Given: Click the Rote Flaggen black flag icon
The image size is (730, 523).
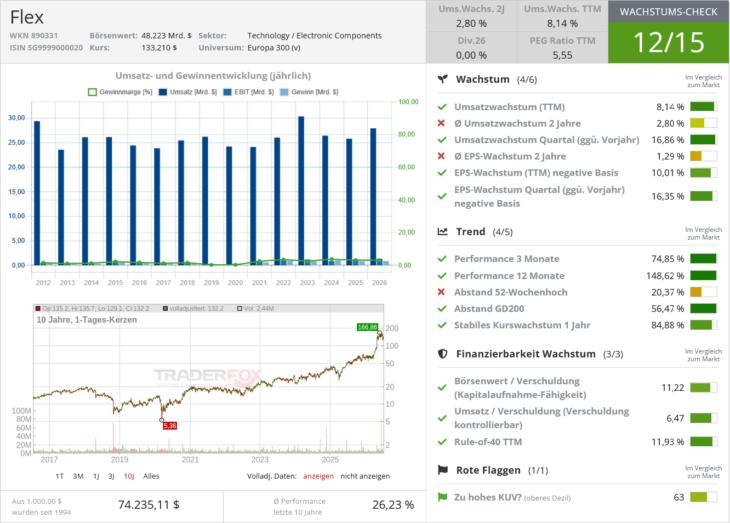Looking at the screenshot, I should pos(443,469).
